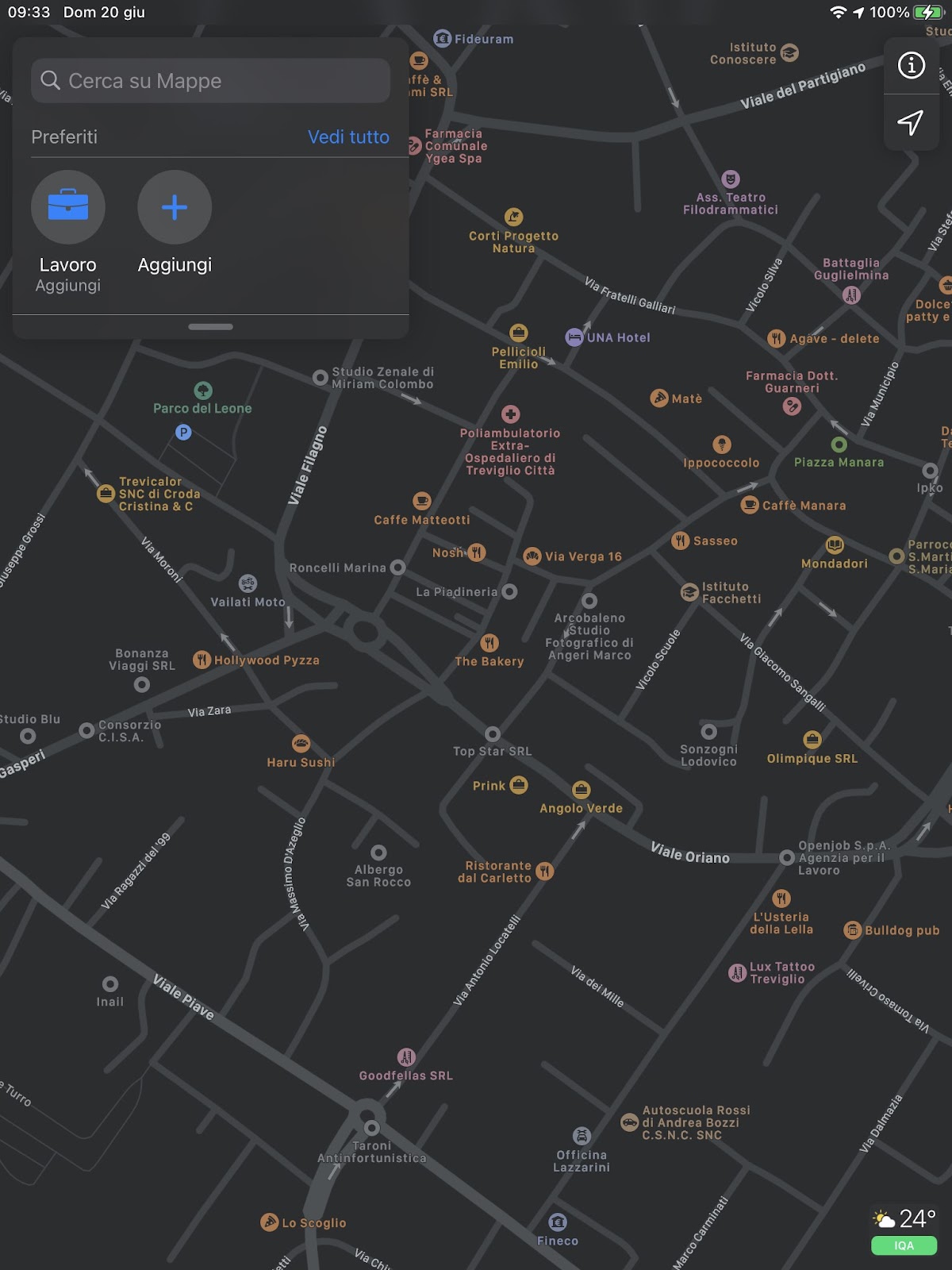Open the Farmacia Dott. Guarneri pharmacy marker

(x=792, y=406)
